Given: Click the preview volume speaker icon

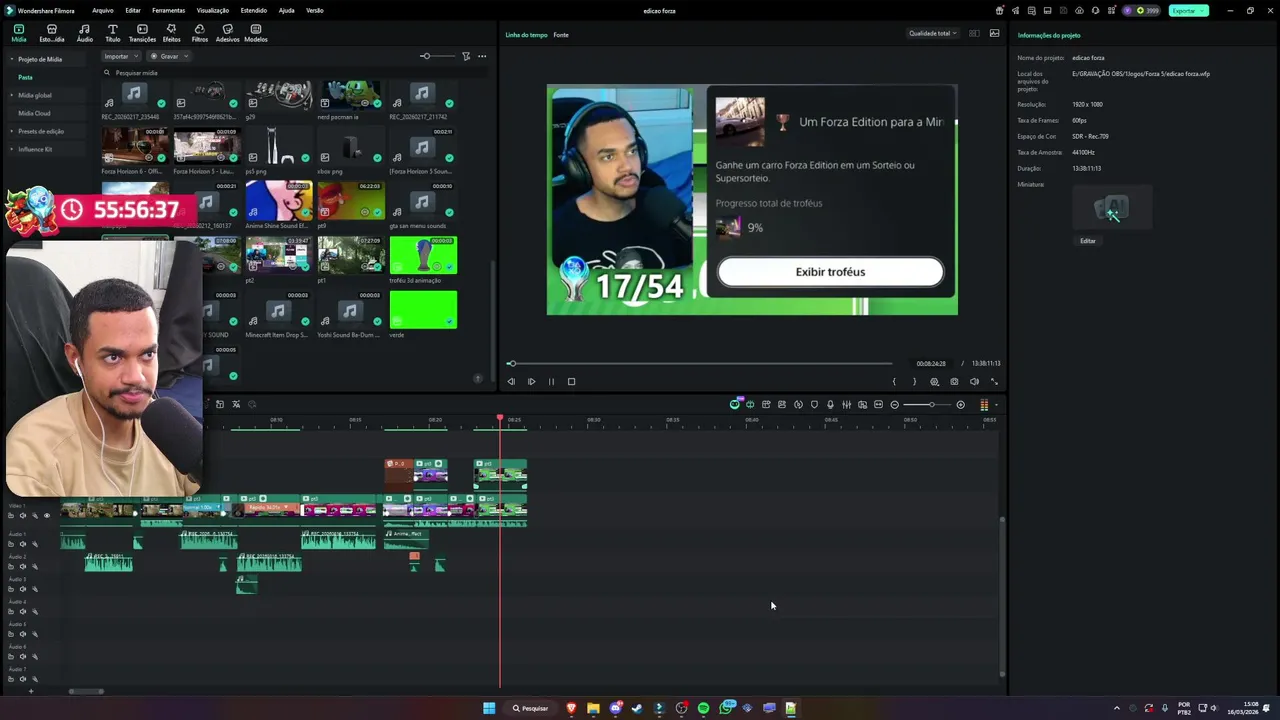Looking at the screenshot, I should click(974, 381).
